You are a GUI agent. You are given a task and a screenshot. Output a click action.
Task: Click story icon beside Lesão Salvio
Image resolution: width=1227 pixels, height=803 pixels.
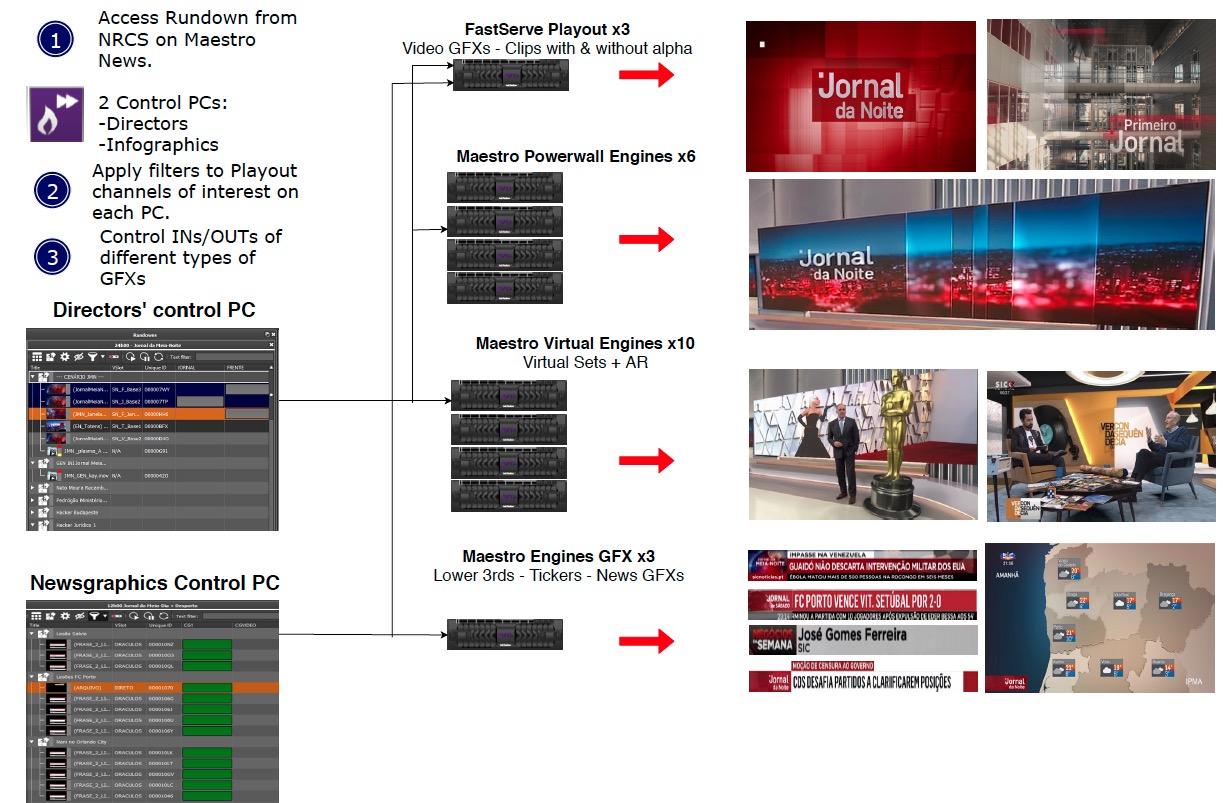(43, 634)
